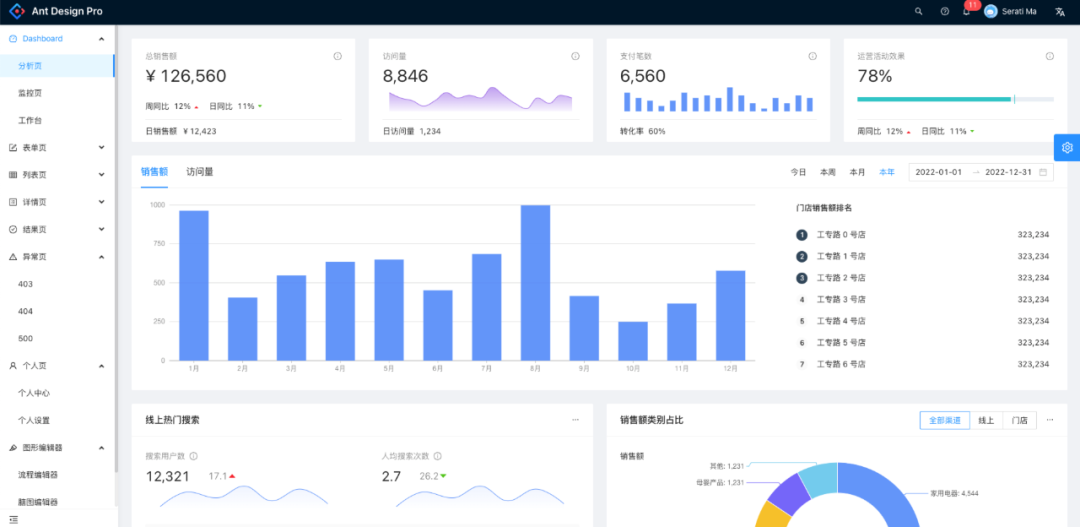Click the sidebar collapse icon at bottom
This screenshot has height=527, width=1080.
click(x=13, y=519)
